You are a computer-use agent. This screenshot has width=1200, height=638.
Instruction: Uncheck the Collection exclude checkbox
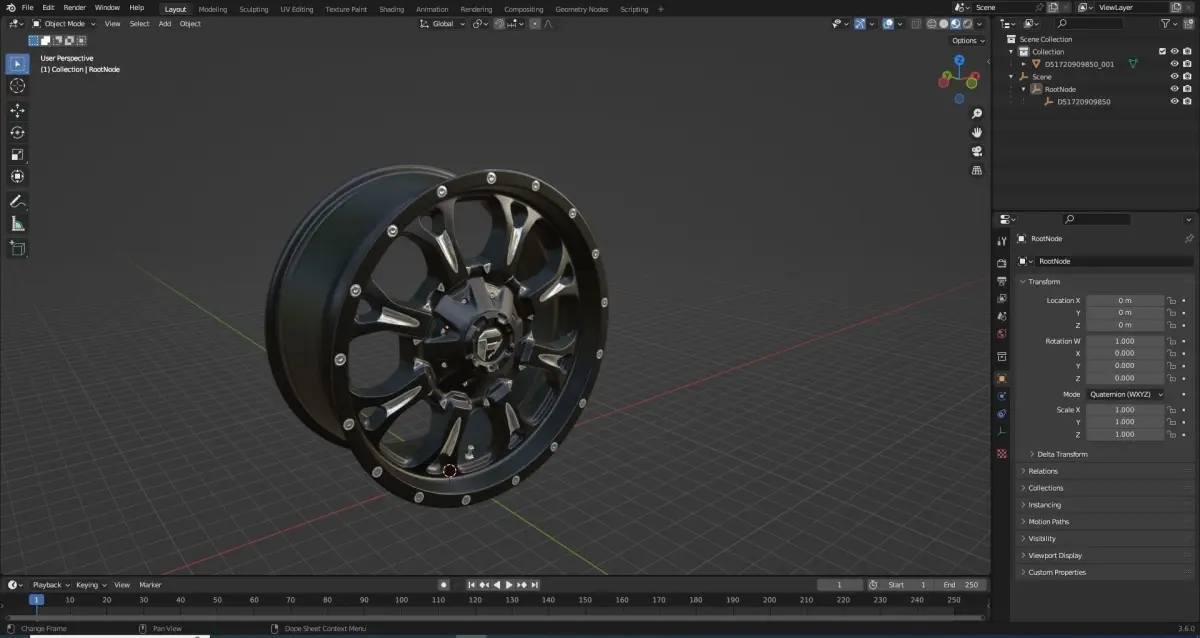(x=1162, y=51)
